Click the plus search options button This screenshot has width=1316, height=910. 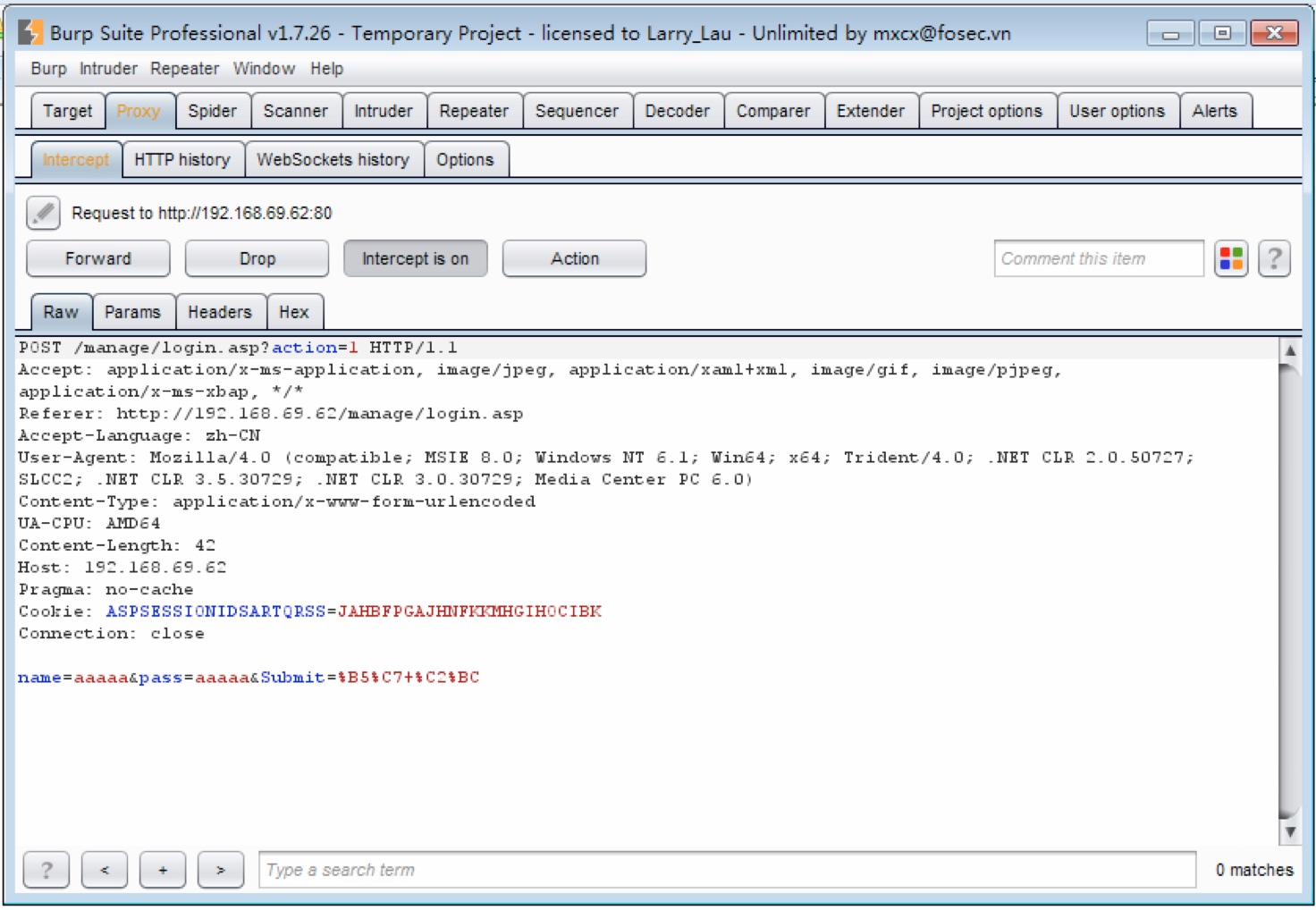pos(163,870)
